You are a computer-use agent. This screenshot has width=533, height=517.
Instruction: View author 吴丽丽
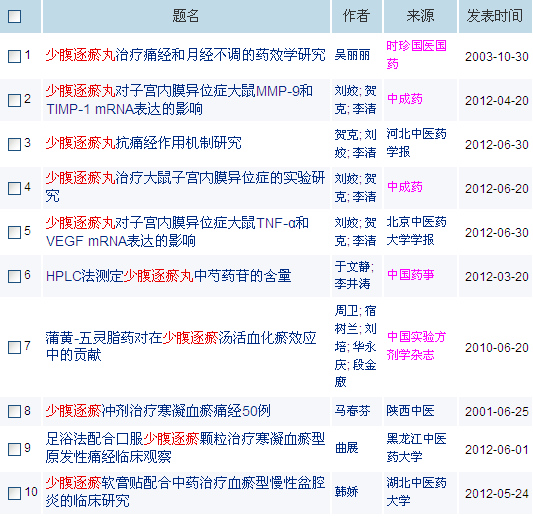pyautogui.click(x=352, y=55)
